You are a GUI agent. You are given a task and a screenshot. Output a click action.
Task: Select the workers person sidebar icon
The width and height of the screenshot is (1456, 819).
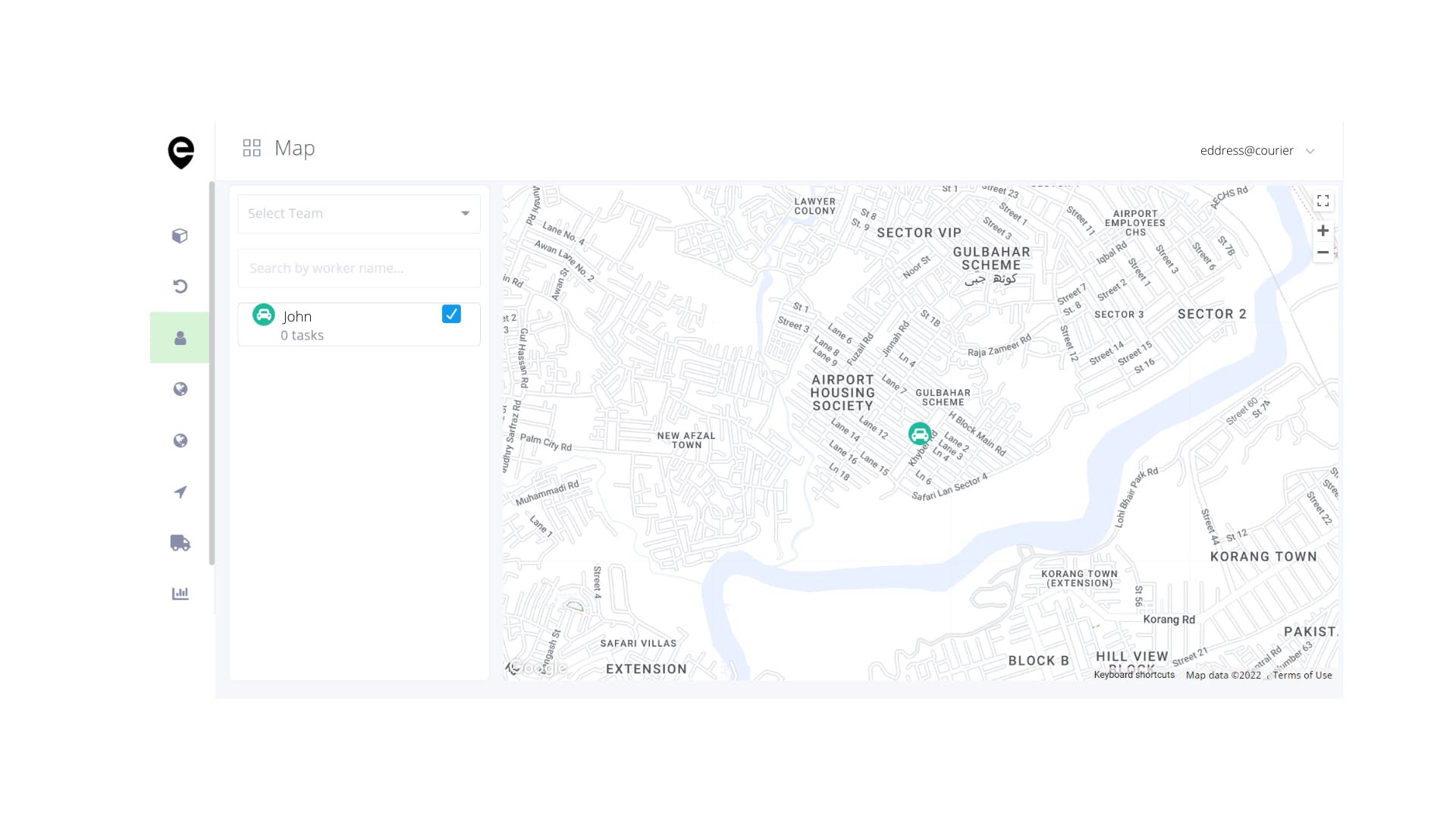(x=180, y=338)
